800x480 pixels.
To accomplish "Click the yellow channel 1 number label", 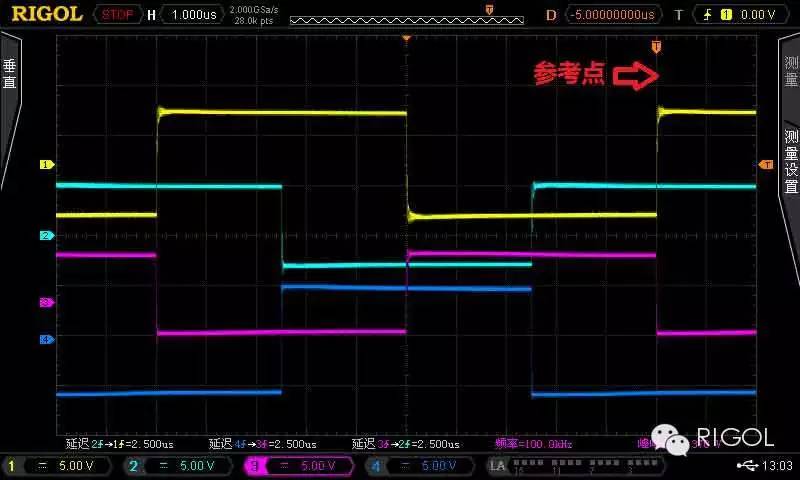I will coord(11,466).
